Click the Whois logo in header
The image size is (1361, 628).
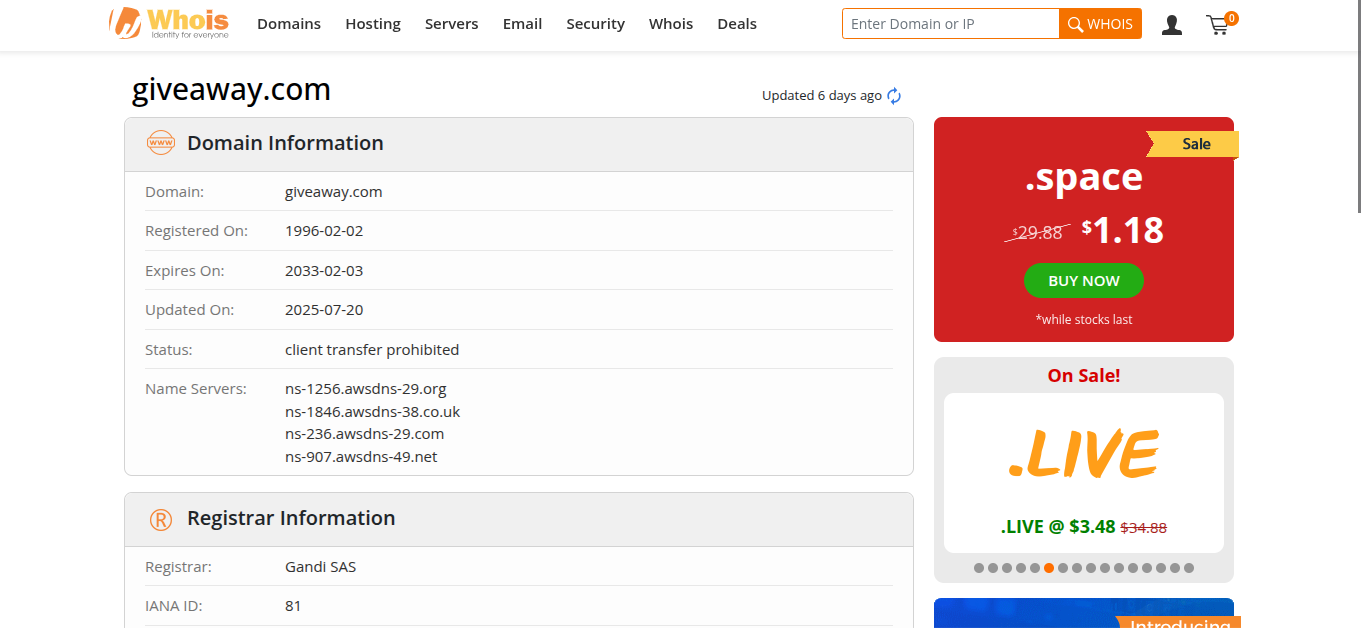point(169,23)
